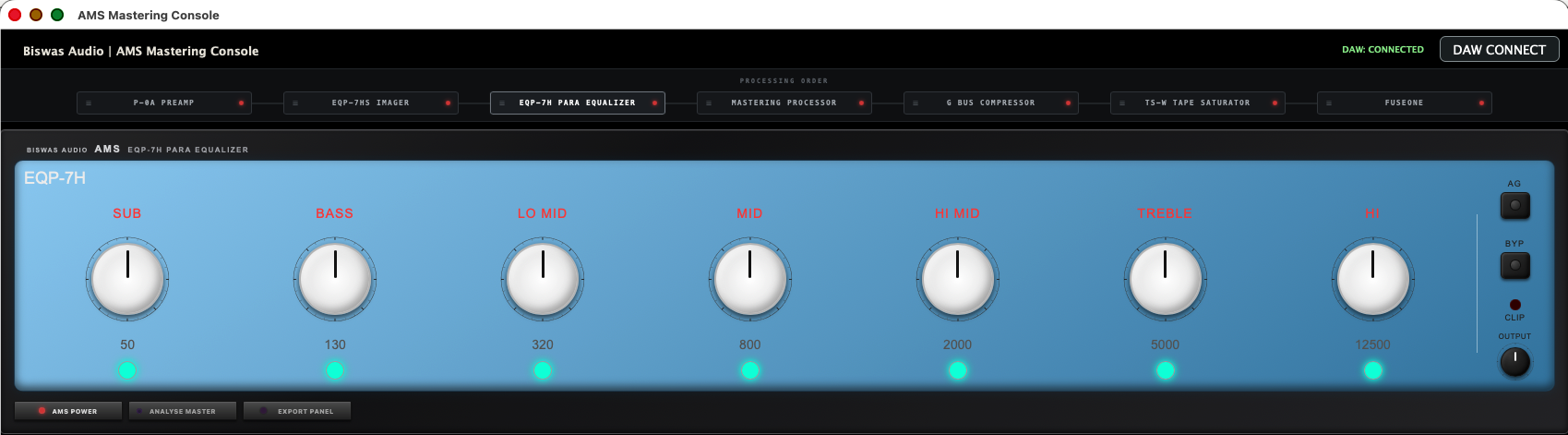Screen dimensions: 1568x435
Task: Toggle the SUB band cyan LED under 50
Action: (x=127, y=370)
